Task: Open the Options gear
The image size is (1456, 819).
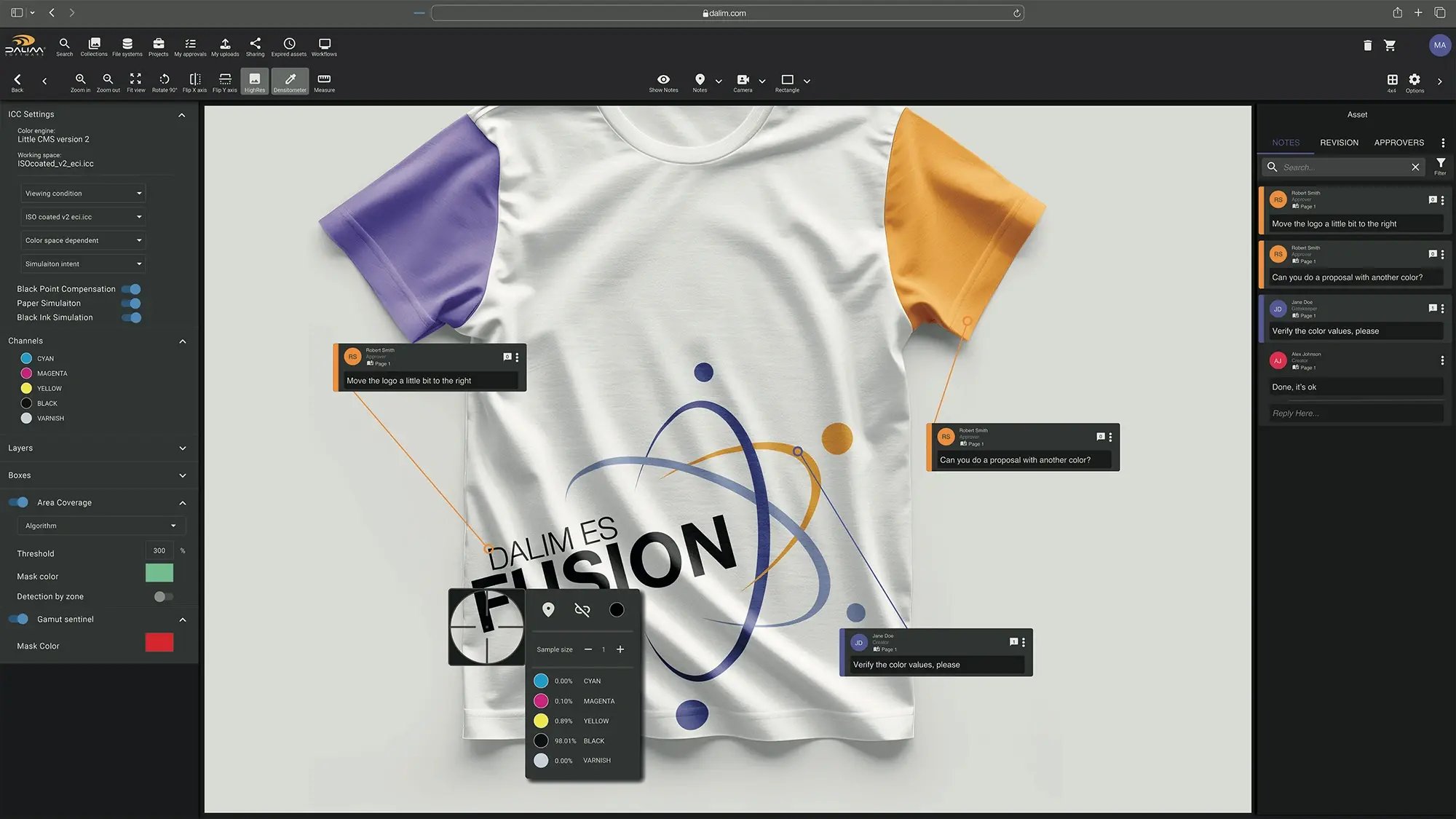Action: [x=1415, y=82]
